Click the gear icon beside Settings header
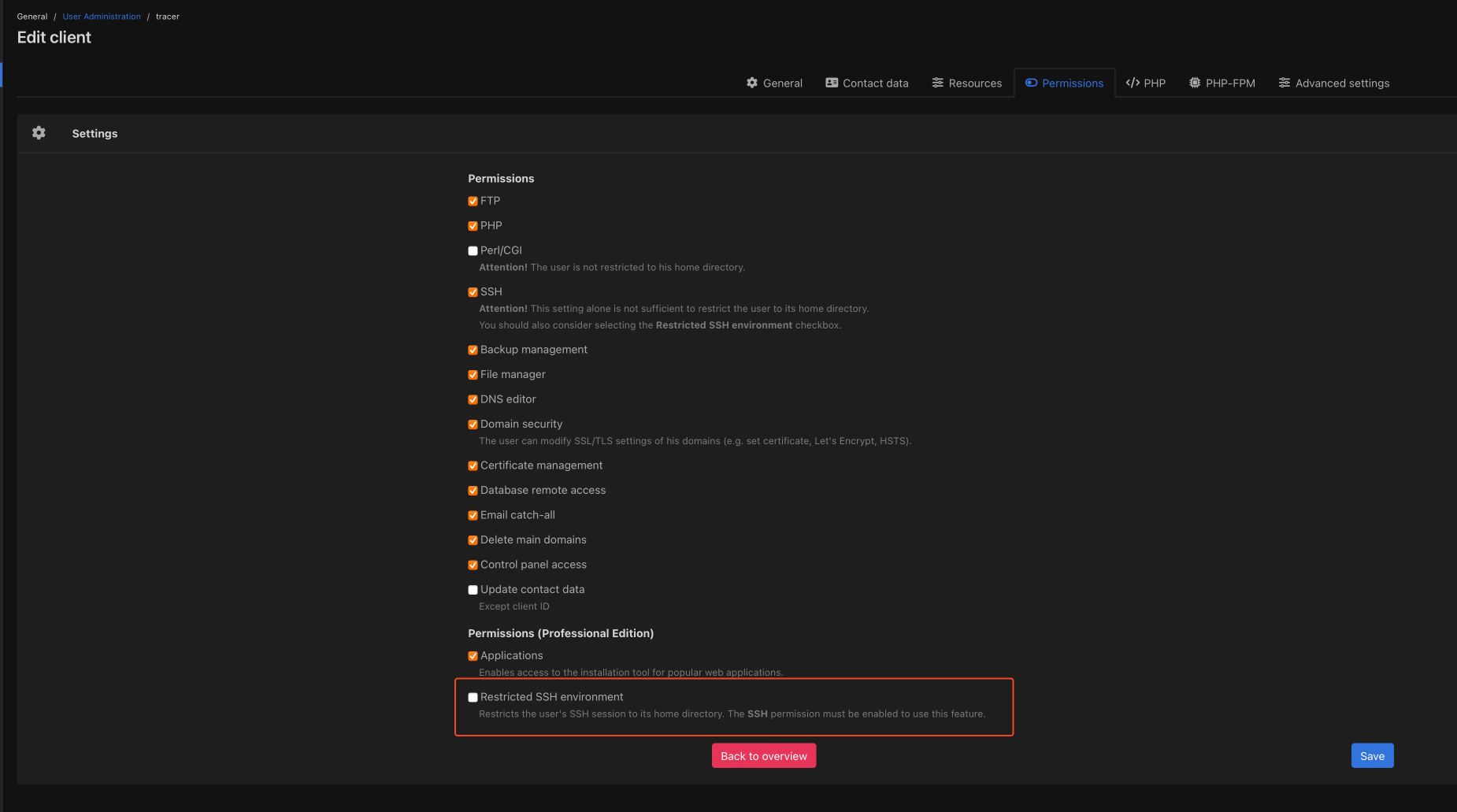The image size is (1457, 812). pyautogui.click(x=39, y=133)
